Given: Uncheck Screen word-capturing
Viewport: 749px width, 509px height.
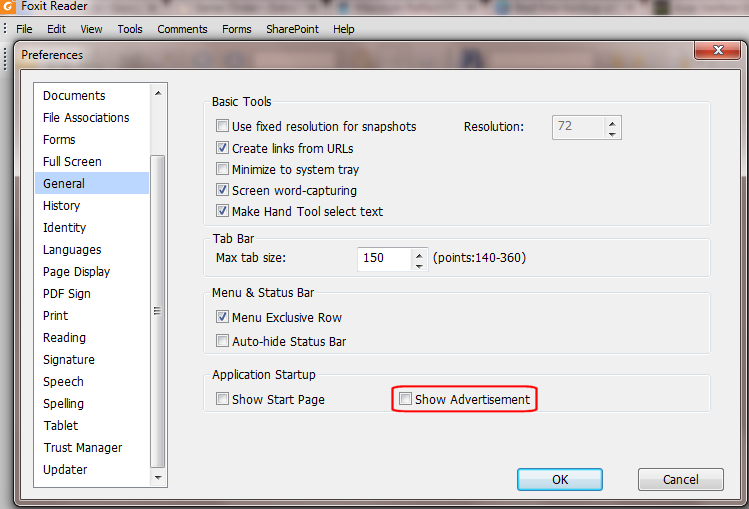Looking at the screenshot, I should pos(222,190).
